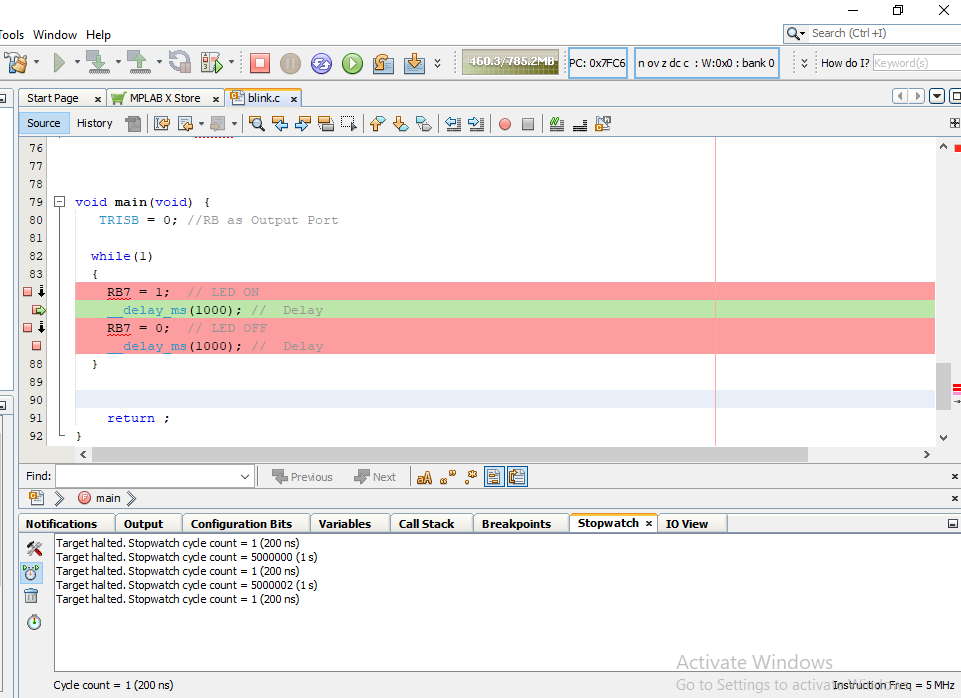The width and height of the screenshot is (961, 698).
Task: Open the Configuration Bits tab
Action: click(x=241, y=524)
